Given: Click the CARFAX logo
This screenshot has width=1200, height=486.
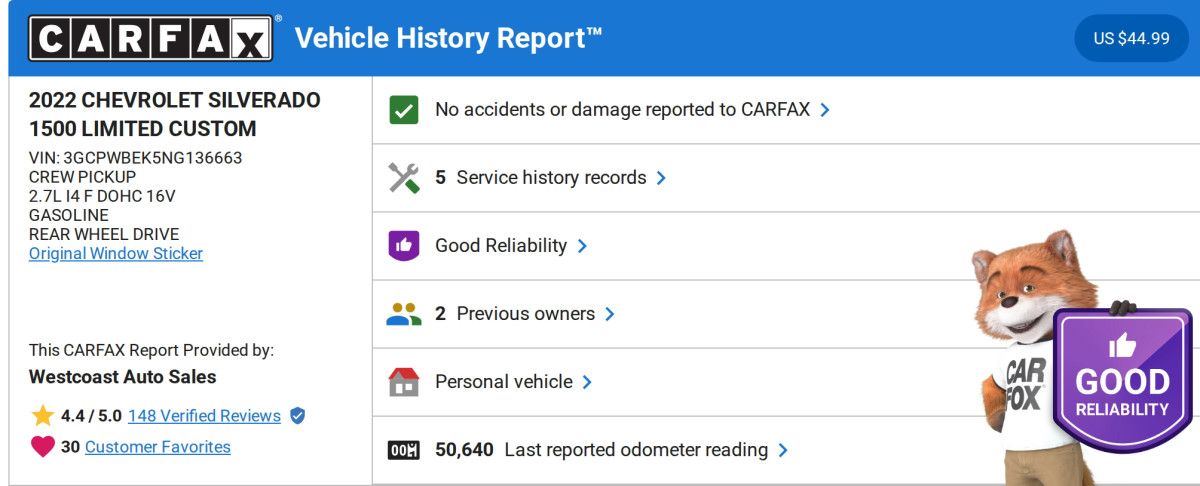Looking at the screenshot, I should pyautogui.click(x=150, y=39).
